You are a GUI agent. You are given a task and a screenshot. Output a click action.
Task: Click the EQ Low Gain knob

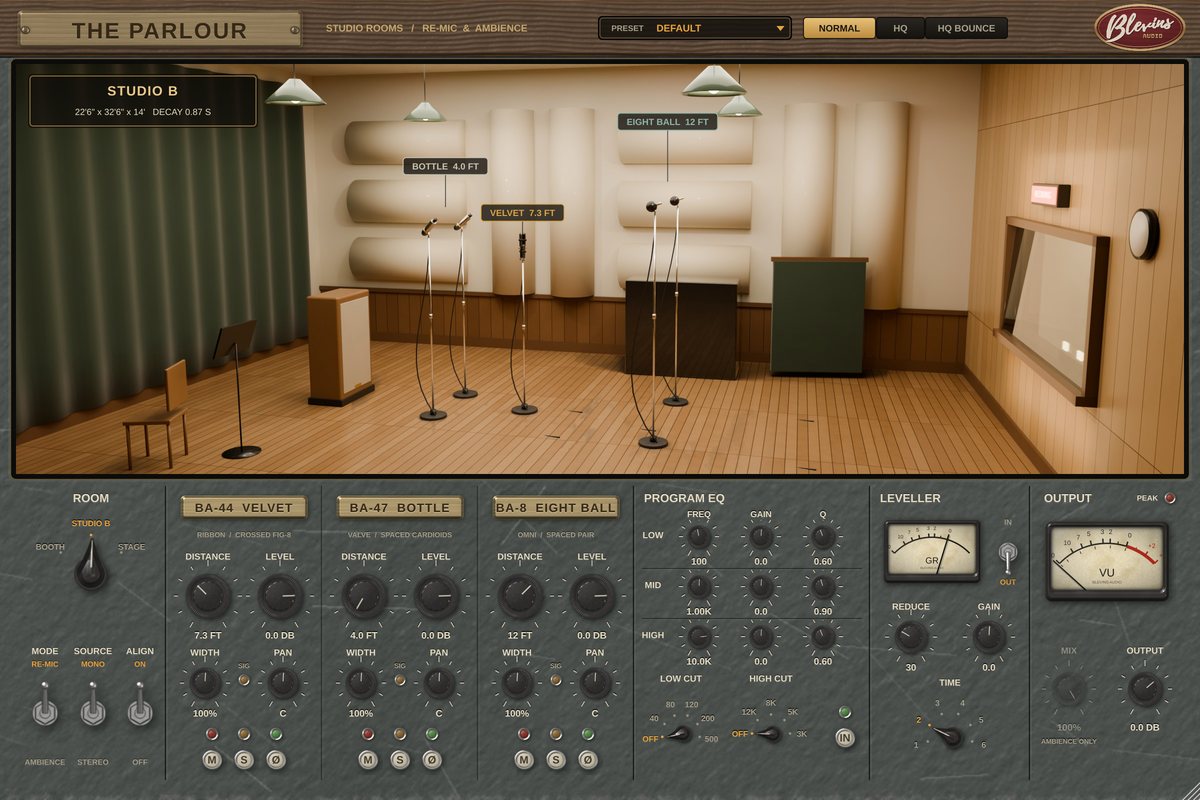pyautogui.click(x=761, y=537)
